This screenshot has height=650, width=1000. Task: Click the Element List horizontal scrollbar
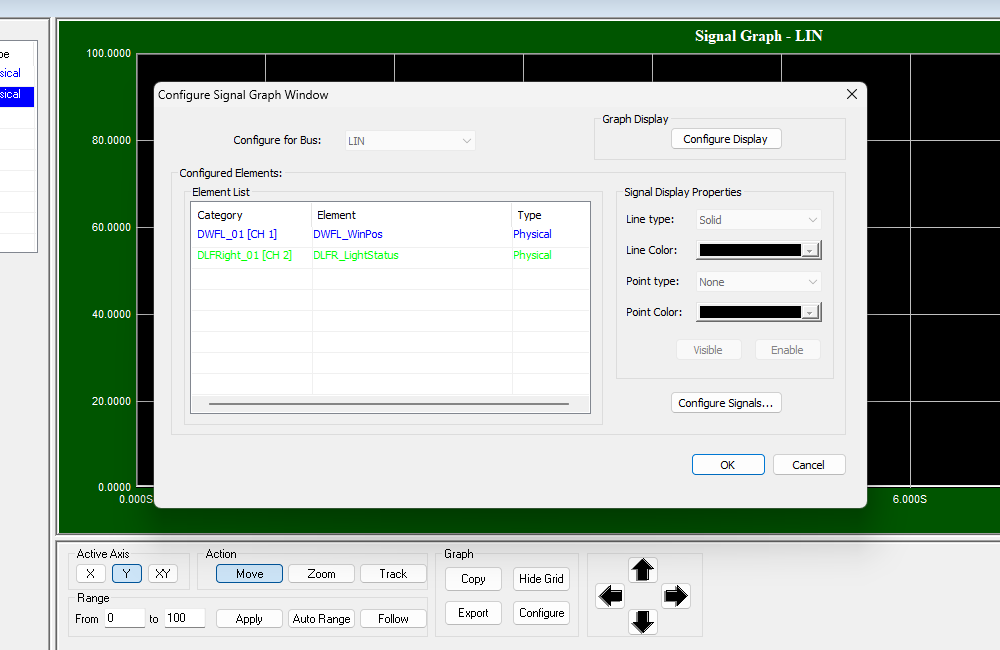pos(389,404)
